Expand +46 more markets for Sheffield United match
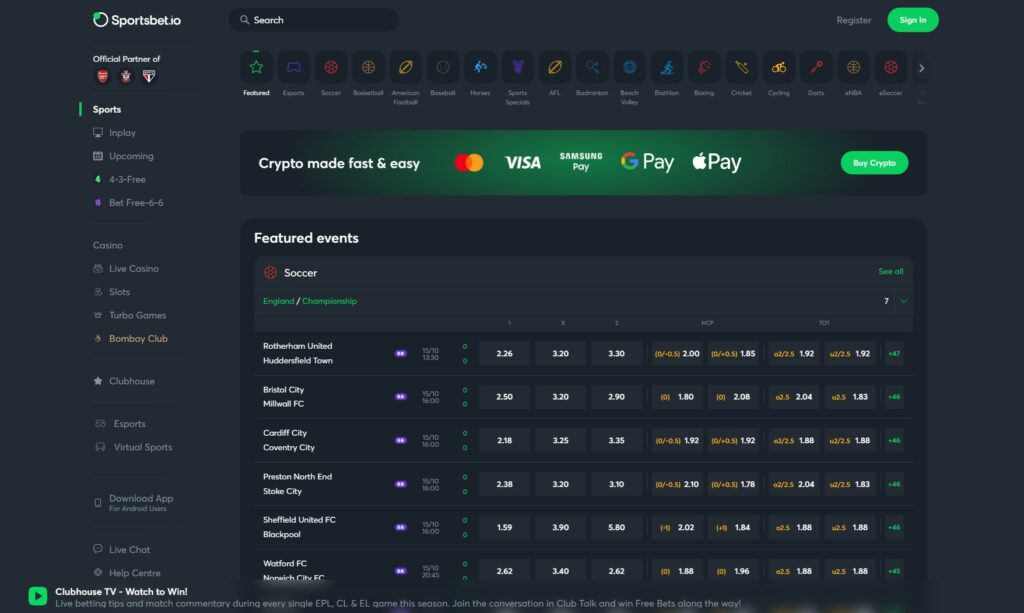Image resolution: width=1024 pixels, height=613 pixels. click(x=894, y=527)
